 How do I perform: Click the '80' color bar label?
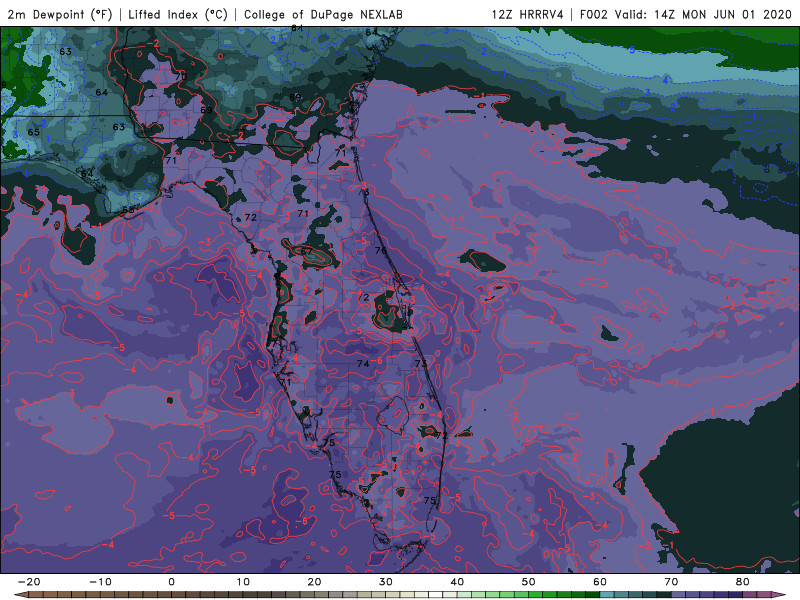click(743, 582)
